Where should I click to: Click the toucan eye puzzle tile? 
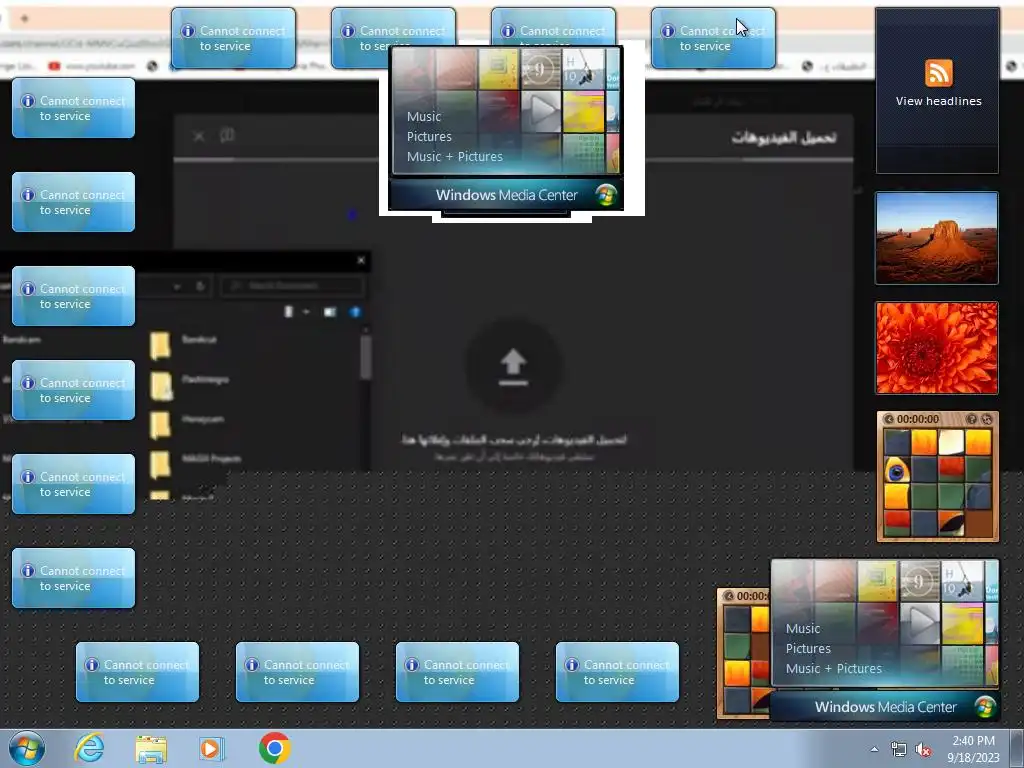pos(897,470)
